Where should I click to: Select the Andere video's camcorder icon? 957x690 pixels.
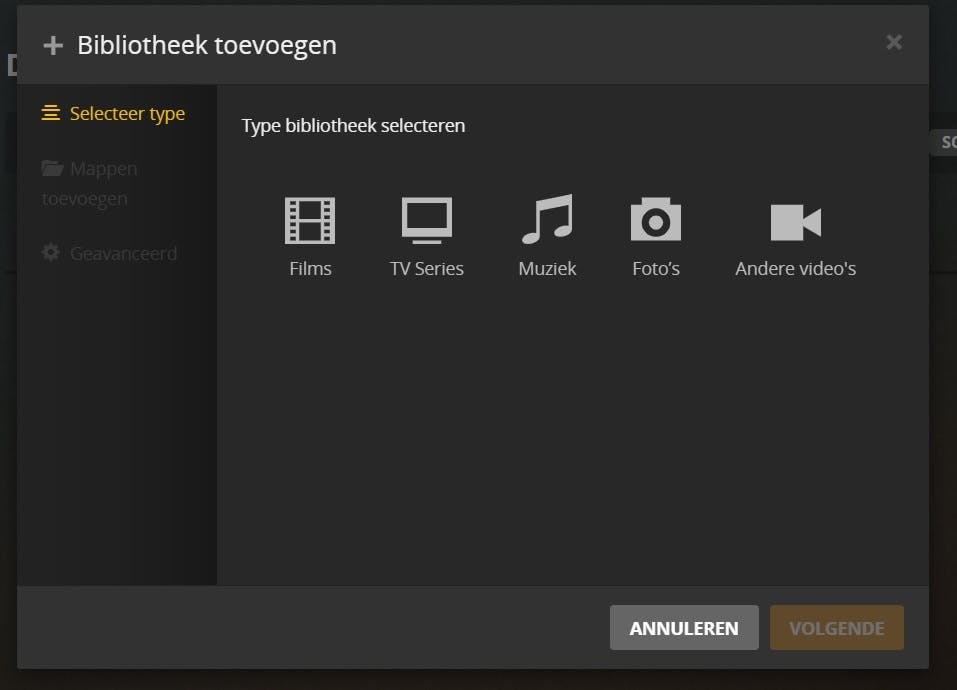(x=795, y=218)
